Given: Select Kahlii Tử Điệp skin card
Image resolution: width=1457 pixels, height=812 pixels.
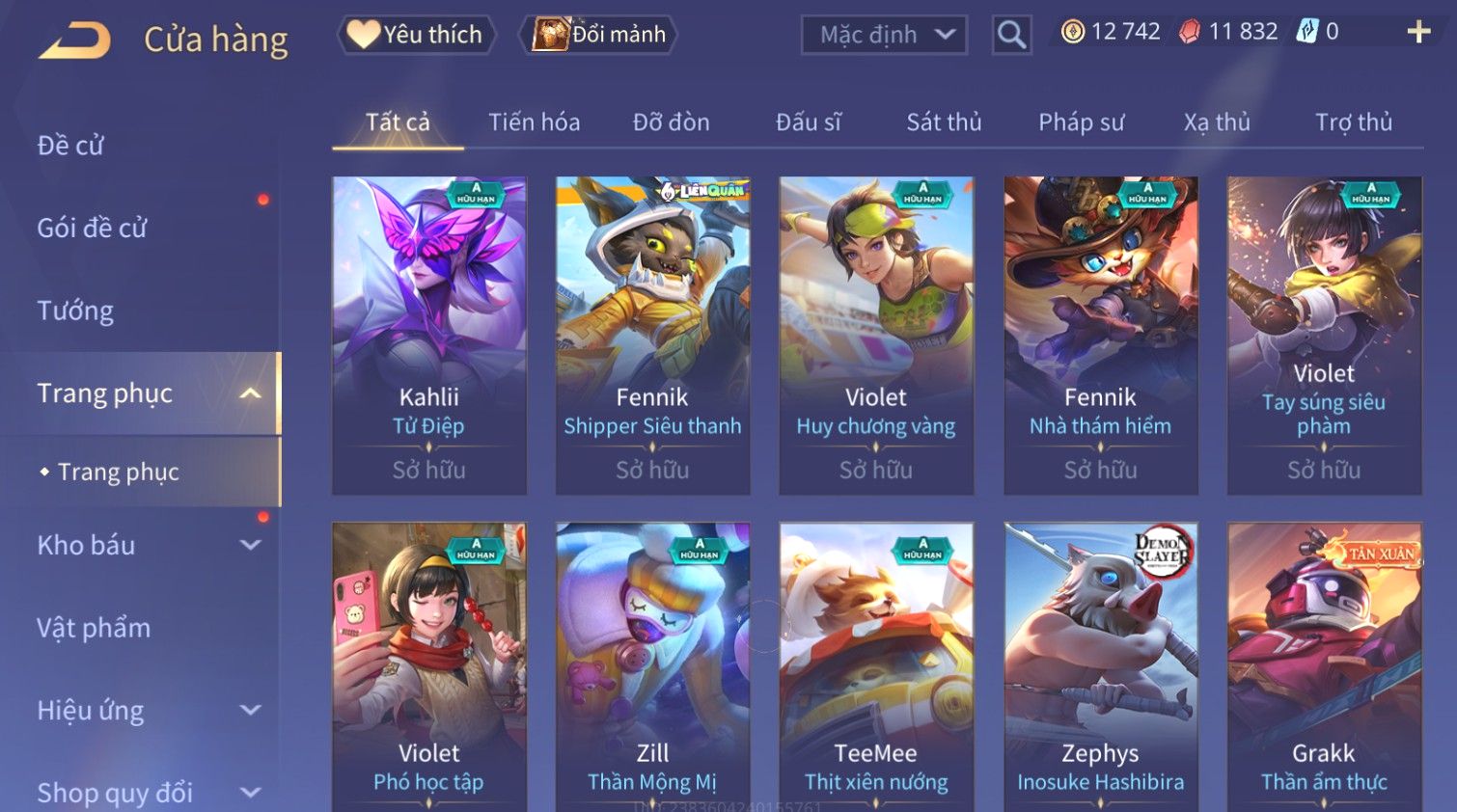Looking at the screenshot, I should [x=429, y=336].
